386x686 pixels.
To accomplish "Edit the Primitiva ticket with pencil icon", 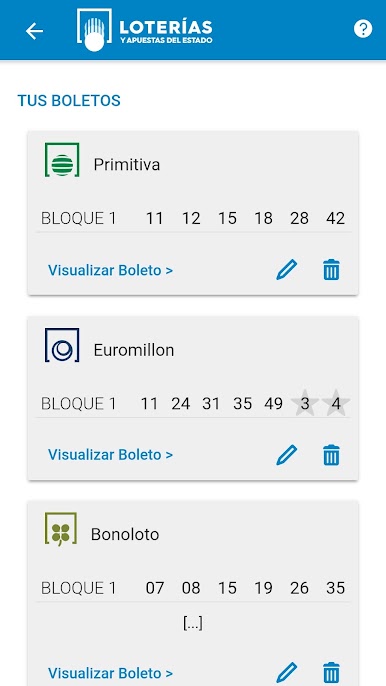I will [x=287, y=270].
